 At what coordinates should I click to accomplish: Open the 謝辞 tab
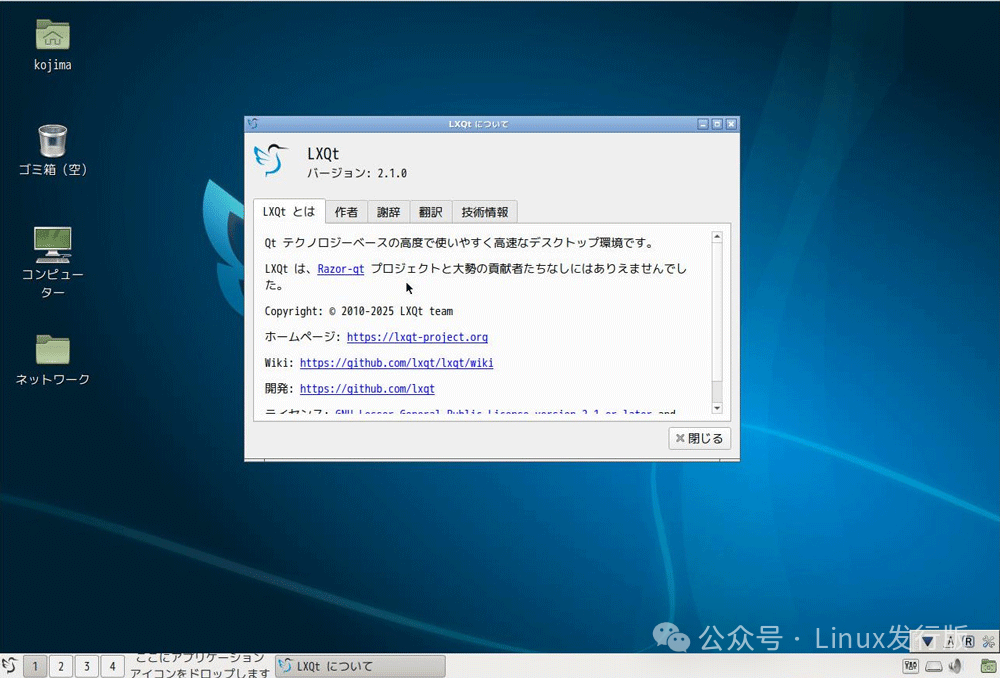pyautogui.click(x=388, y=211)
